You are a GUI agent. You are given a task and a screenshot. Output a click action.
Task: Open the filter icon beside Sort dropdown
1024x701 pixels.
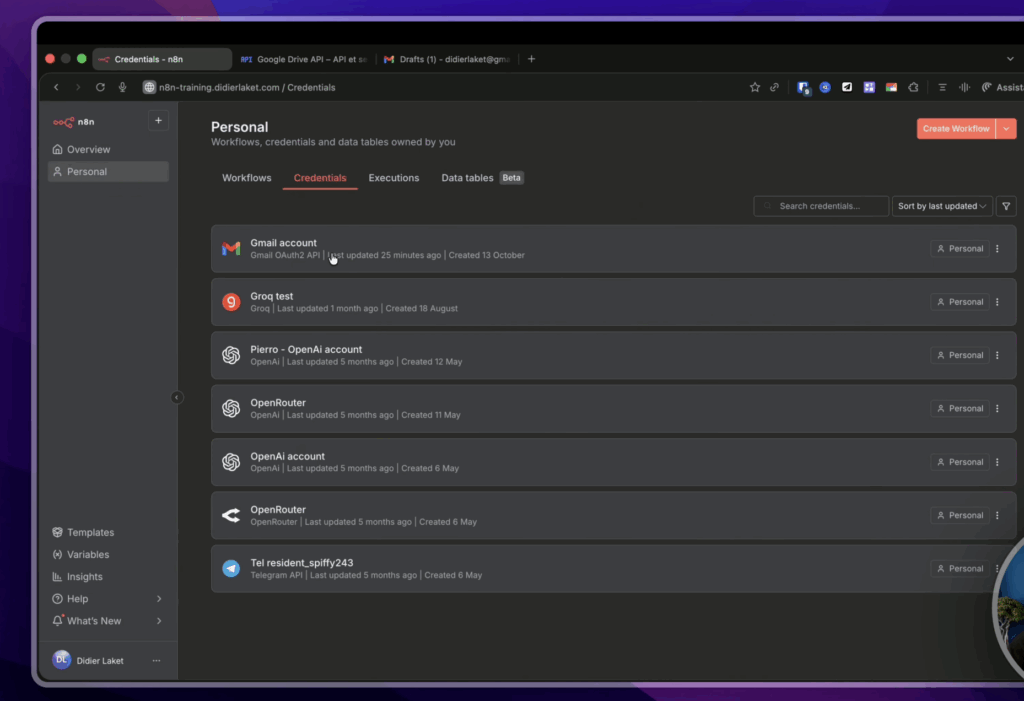[1006, 205]
